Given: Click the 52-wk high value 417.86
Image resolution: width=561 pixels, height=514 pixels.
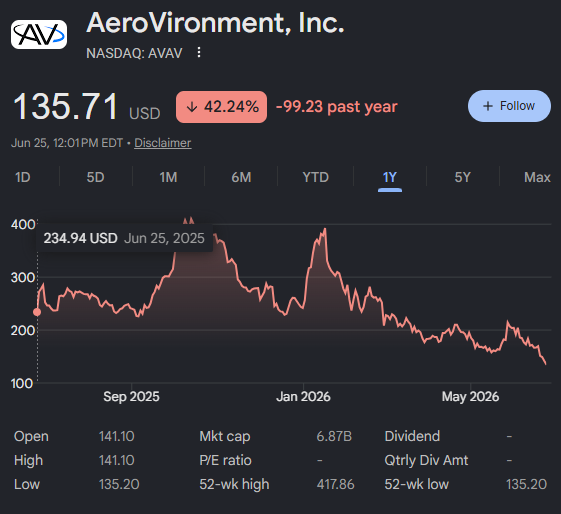Looking at the screenshot, I should (x=335, y=484).
